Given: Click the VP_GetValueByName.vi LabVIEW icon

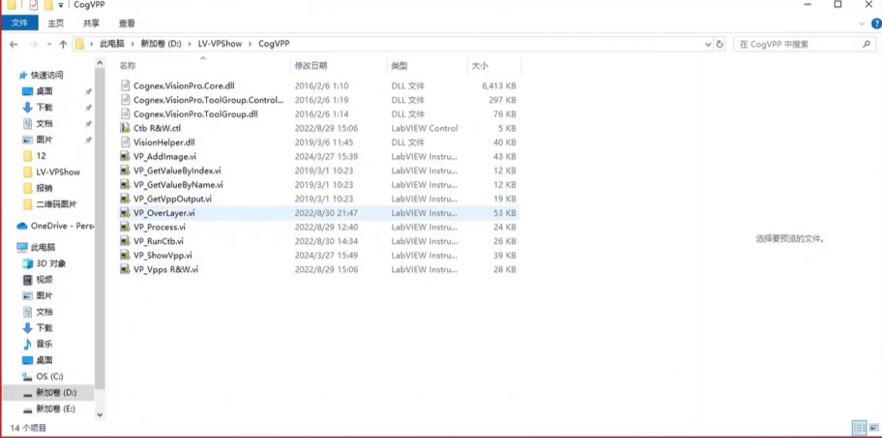Looking at the screenshot, I should 125,184.
